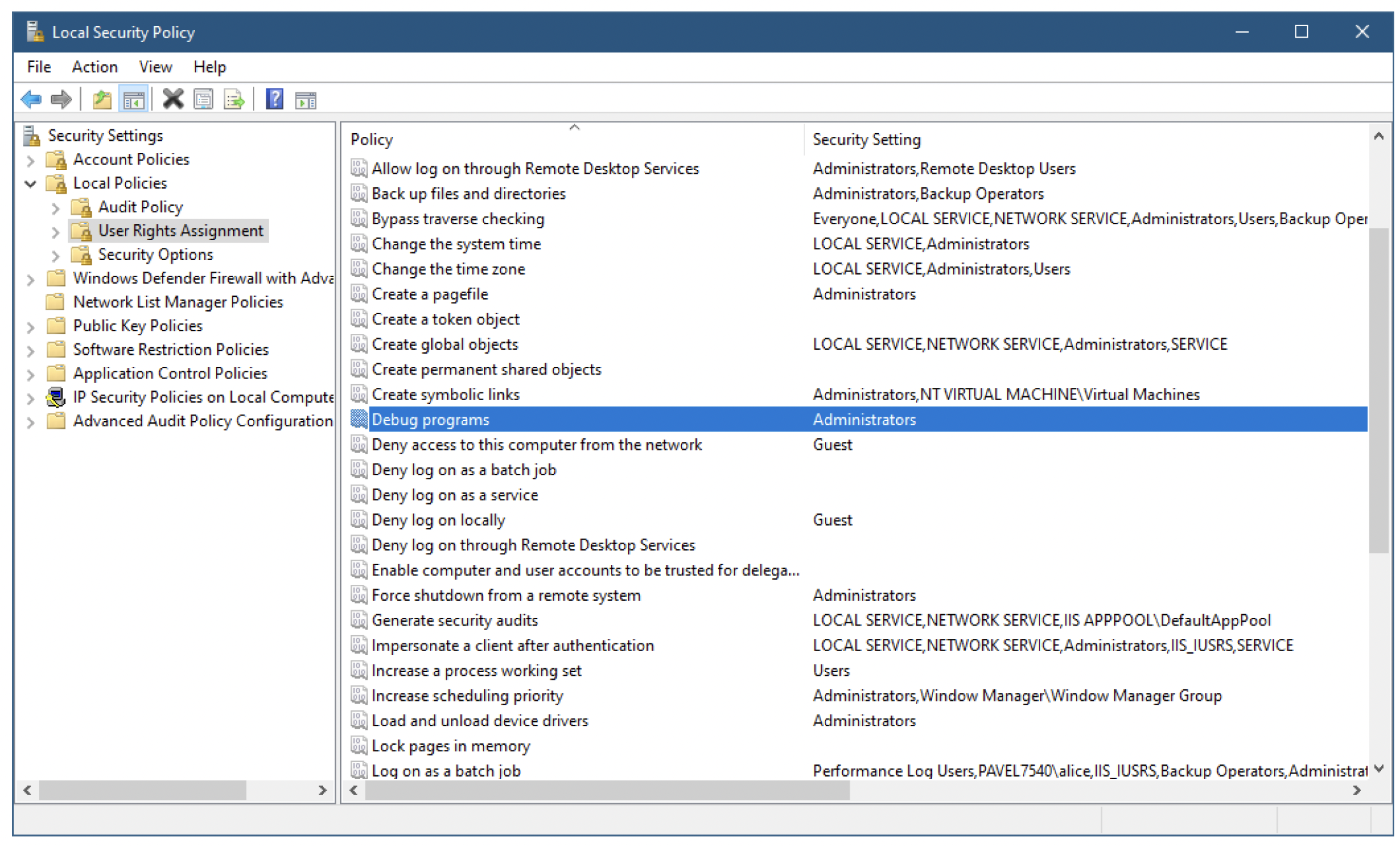Toggle Show/Hide Console Tree toolbar icon

click(x=134, y=99)
